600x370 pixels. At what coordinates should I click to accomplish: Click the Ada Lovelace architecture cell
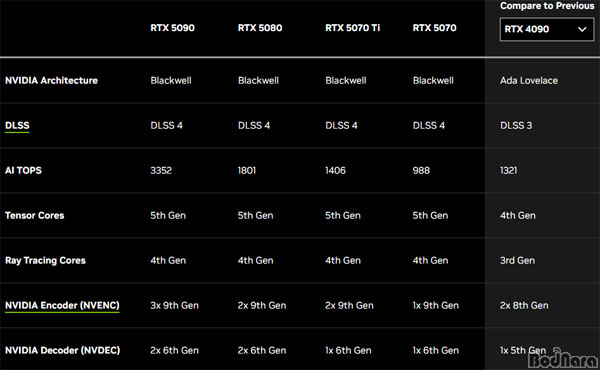pos(529,80)
